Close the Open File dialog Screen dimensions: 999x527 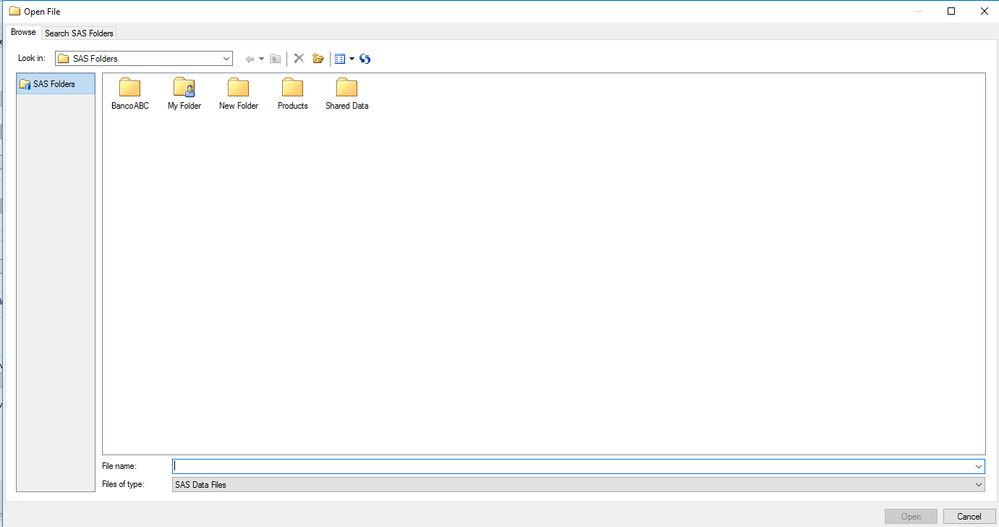pyautogui.click(x=984, y=11)
